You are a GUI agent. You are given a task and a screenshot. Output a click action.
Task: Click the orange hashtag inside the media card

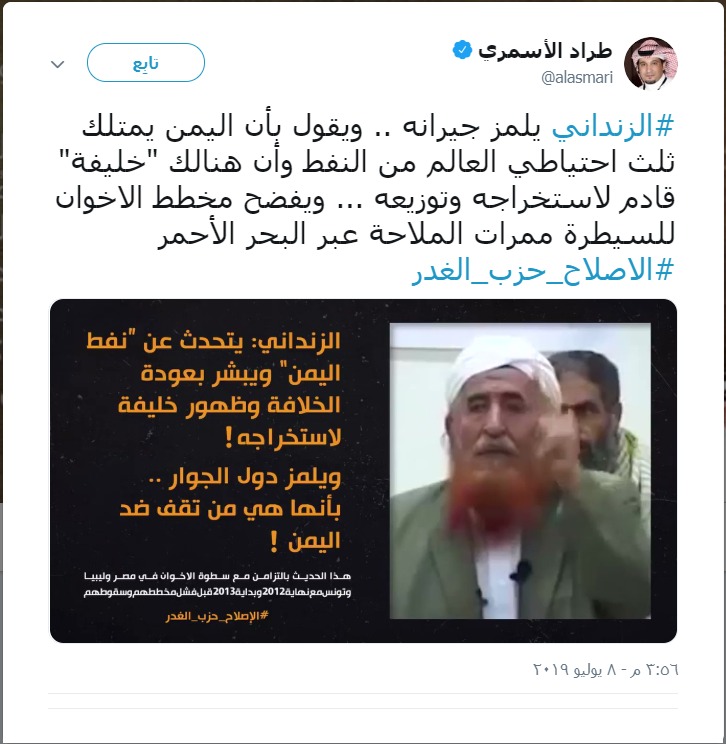pos(217,616)
